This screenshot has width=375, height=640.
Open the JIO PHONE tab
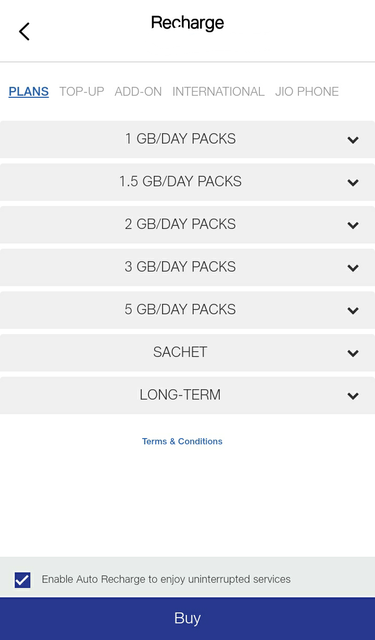tap(307, 91)
